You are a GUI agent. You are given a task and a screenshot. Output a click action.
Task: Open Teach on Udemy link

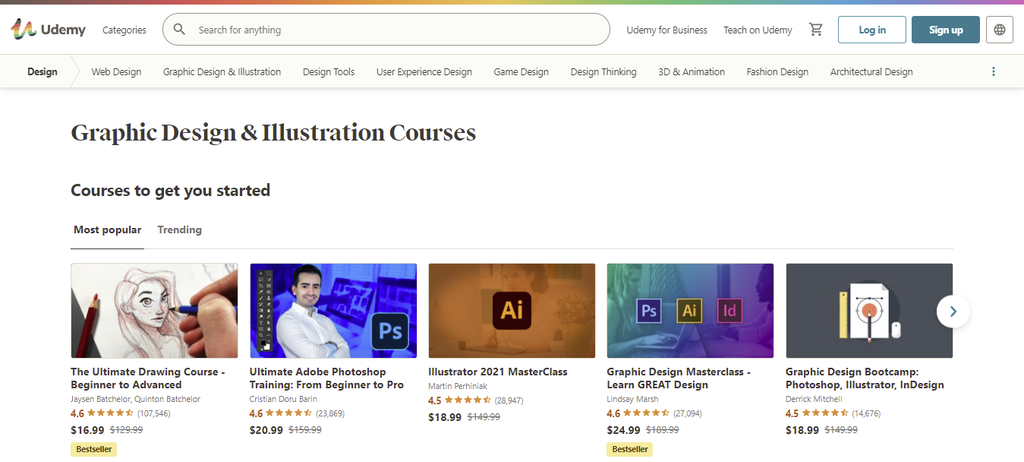(x=758, y=30)
